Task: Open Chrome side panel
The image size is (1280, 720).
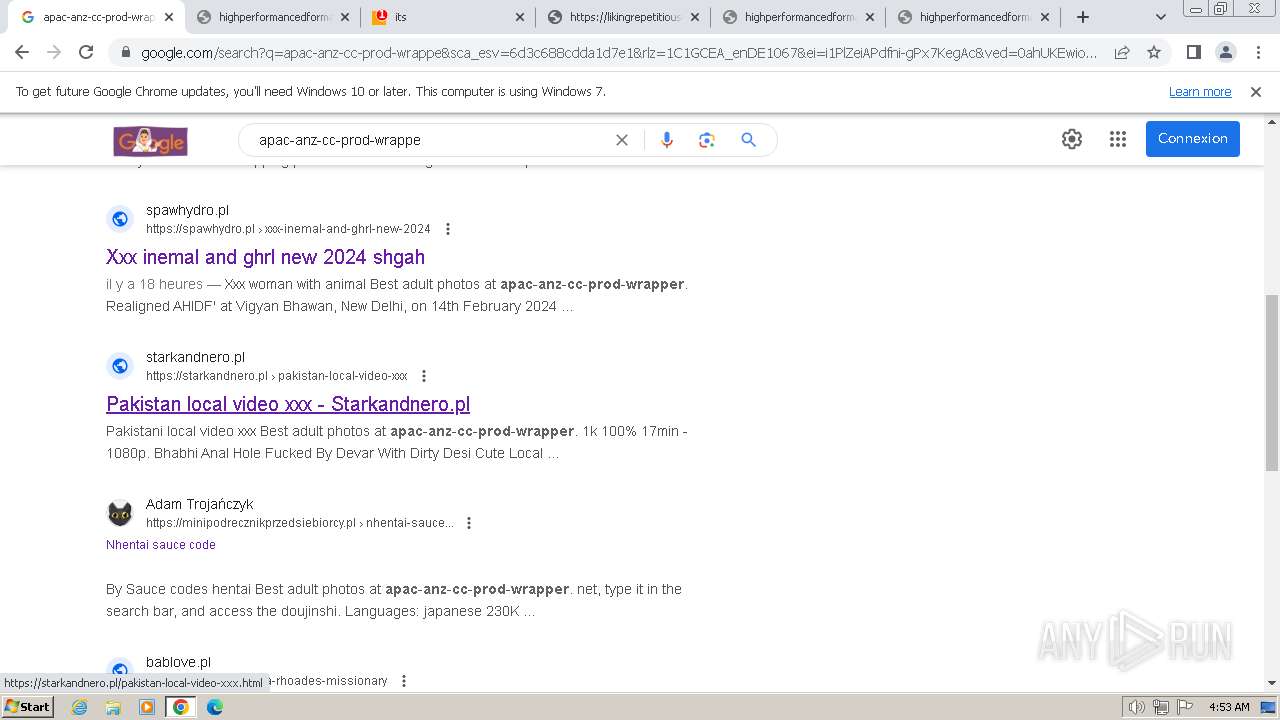Action: click(1194, 53)
